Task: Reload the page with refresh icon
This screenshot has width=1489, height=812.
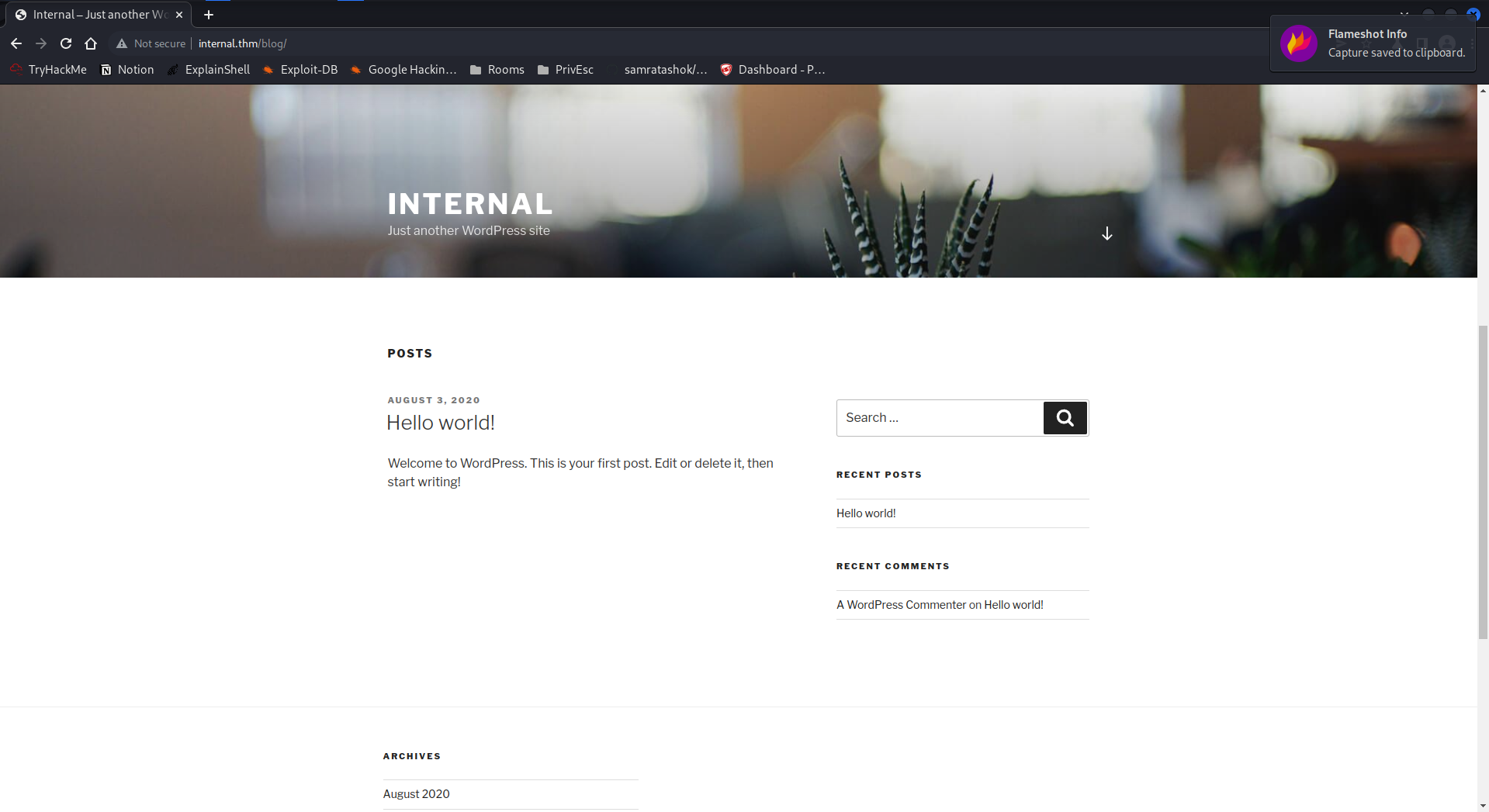Action: (x=66, y=43)
